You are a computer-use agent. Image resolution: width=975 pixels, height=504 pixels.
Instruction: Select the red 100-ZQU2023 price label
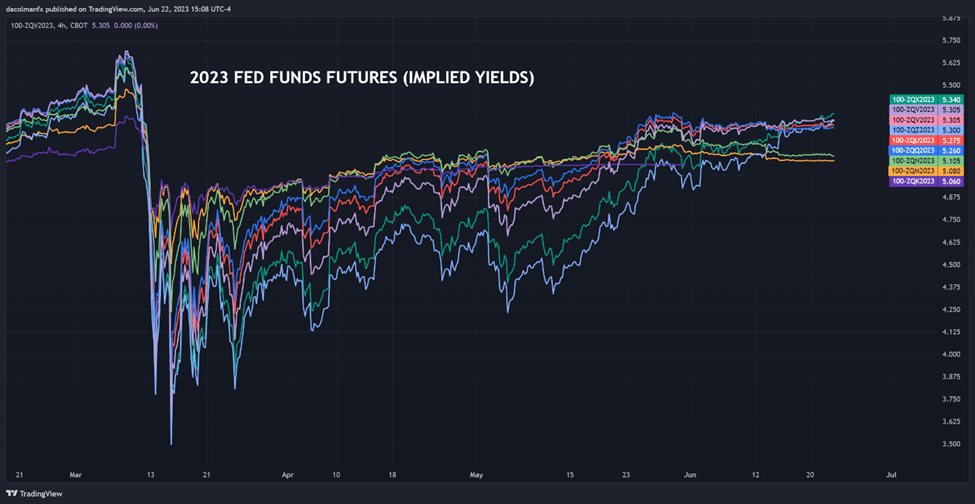click(x=928, y=140)
